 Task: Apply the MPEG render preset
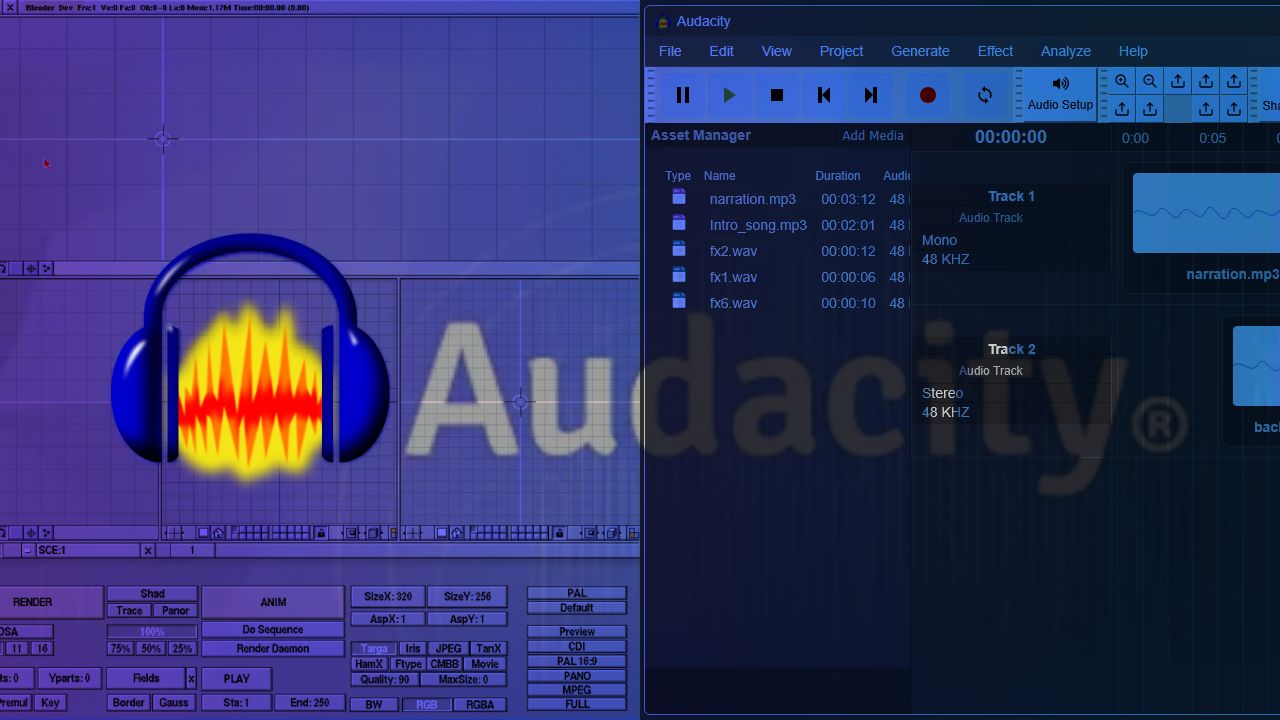coord(577,690)
